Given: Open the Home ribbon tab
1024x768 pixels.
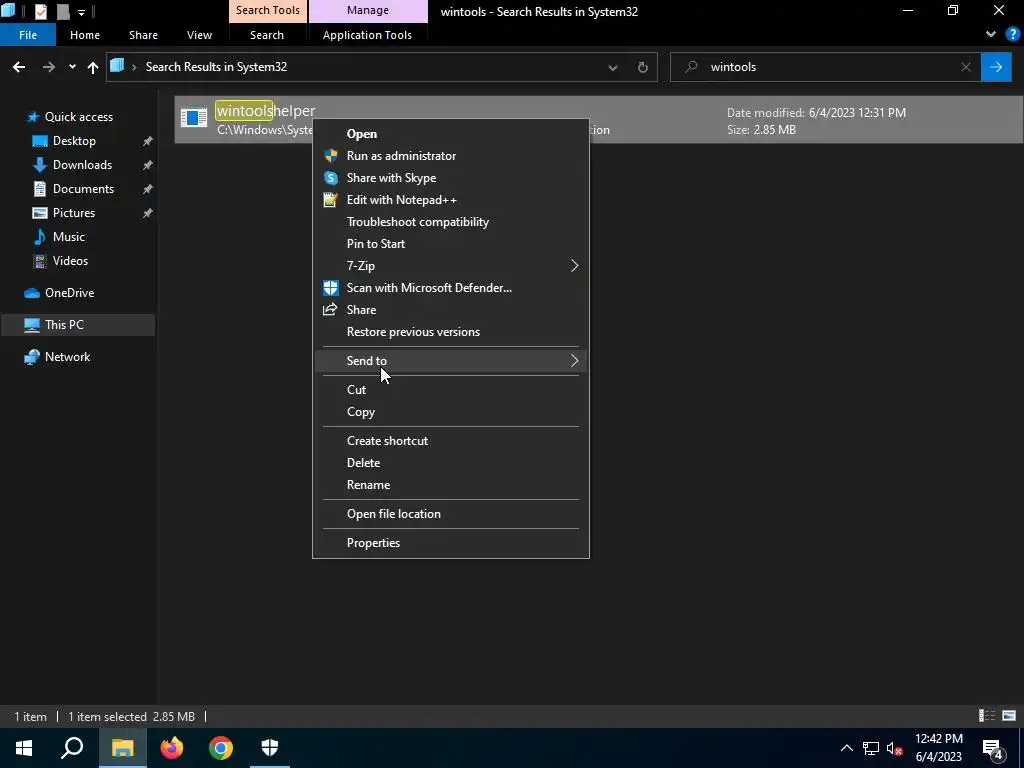Looking at the screenshot, I should click(x=85, y=35).
